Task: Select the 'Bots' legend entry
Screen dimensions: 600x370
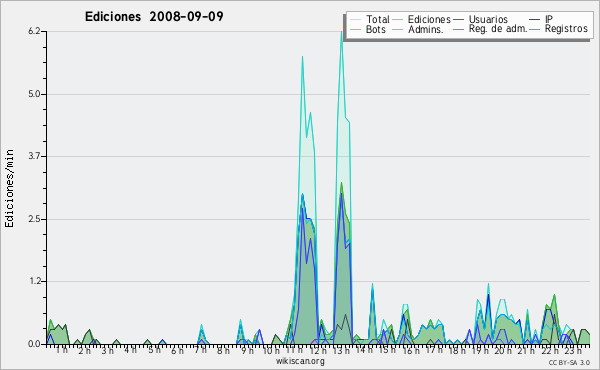Action: click(375, 29)
